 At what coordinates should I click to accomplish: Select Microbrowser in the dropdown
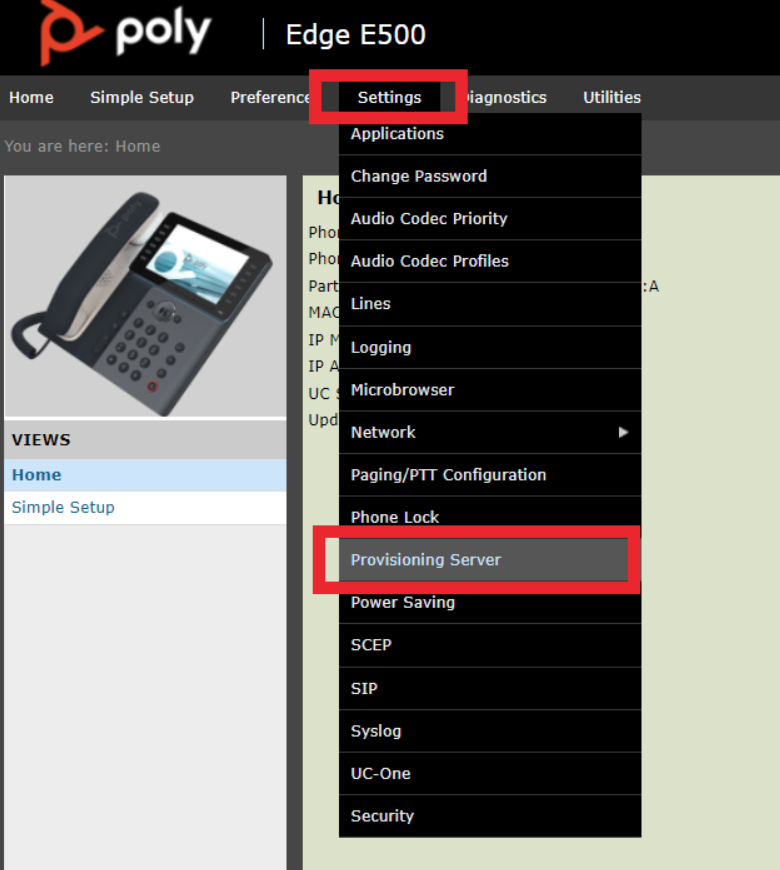point(490,390)
